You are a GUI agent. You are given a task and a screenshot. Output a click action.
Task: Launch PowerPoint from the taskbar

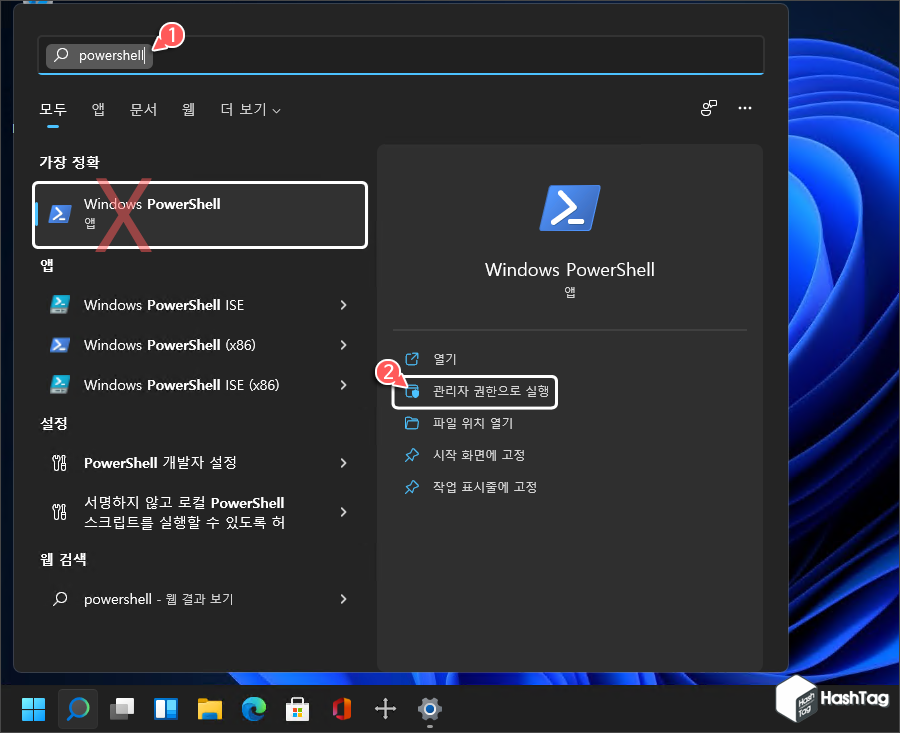[341, 709]
